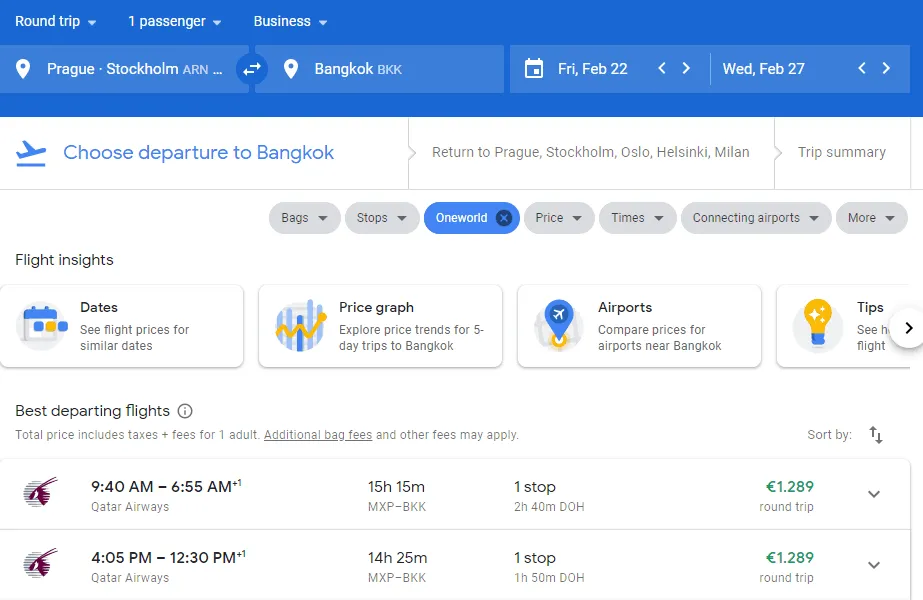This screenshot has width=923, height=600.
Task: Select Return to Prague step
Action: point(590,153)
